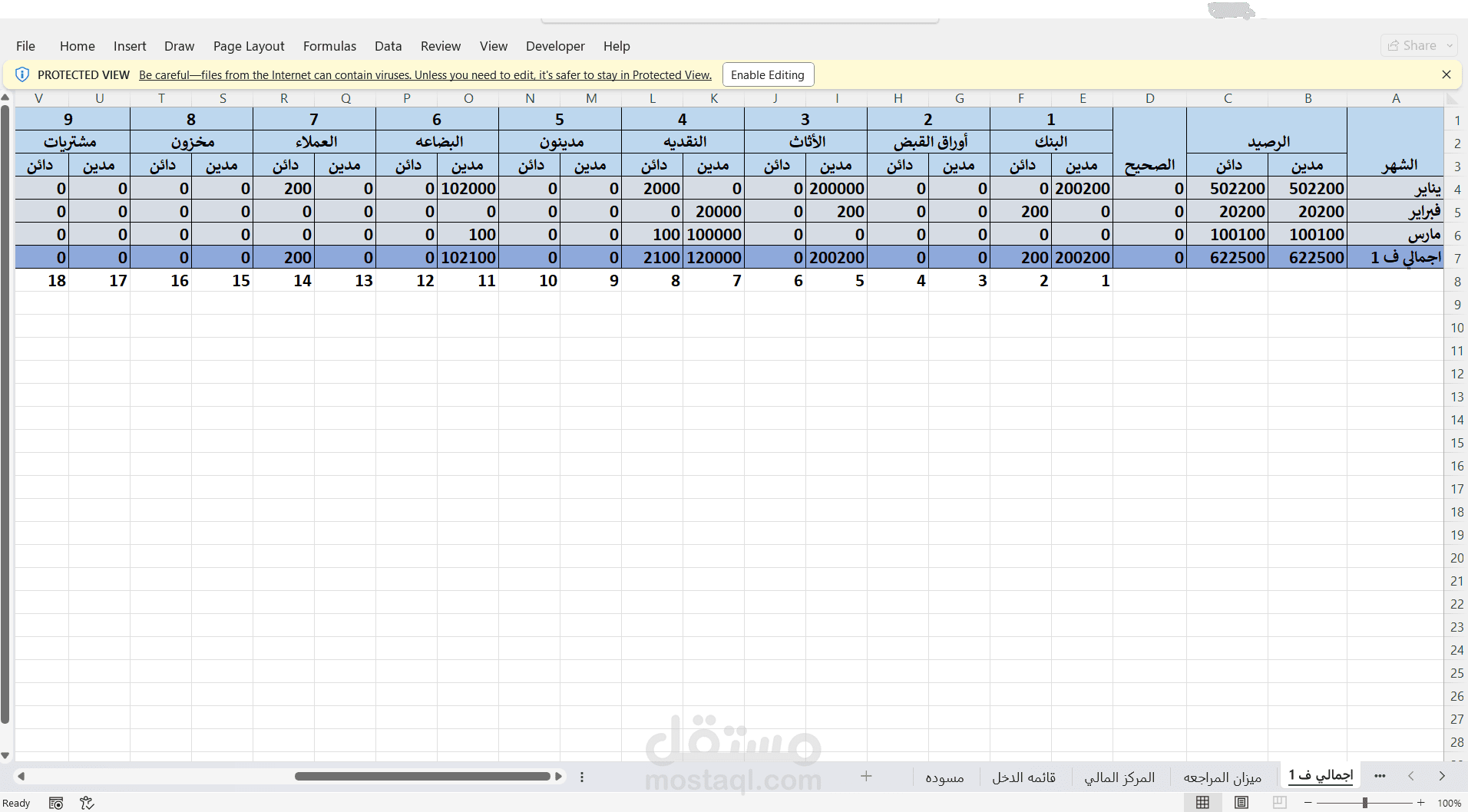The width and height of the screenshot is (1468, 812).
Task: Click the header cell البضاعه
Action: click(437, 142)
